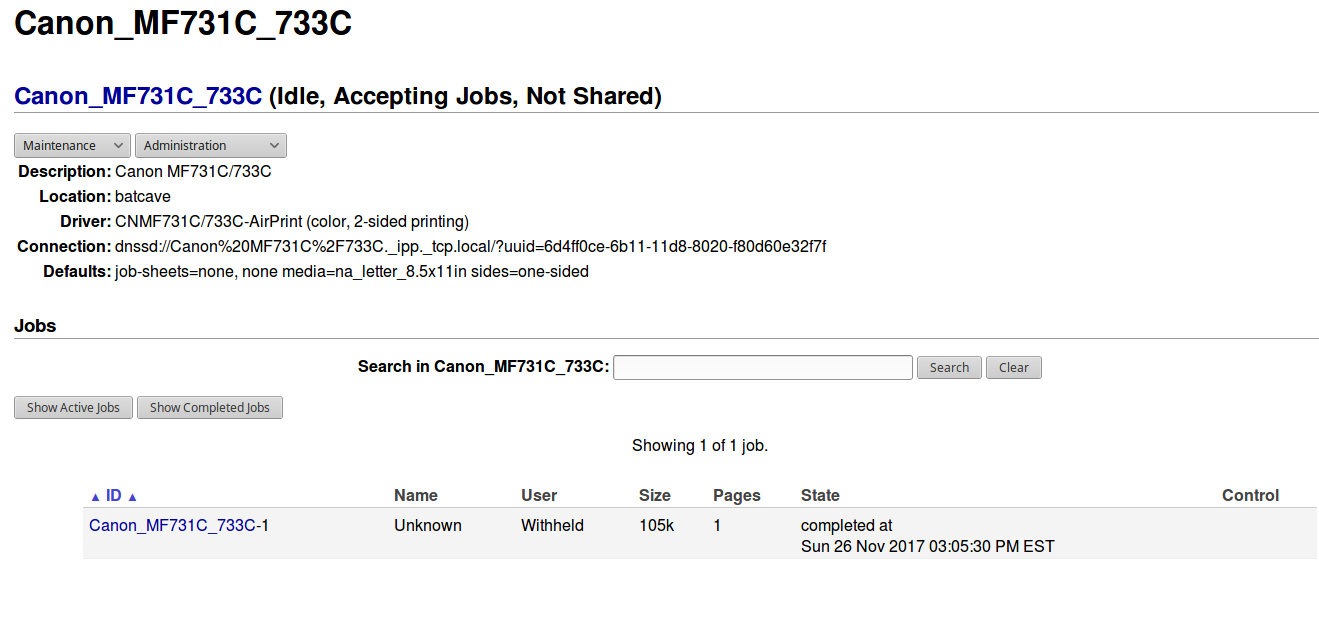Show Active Jobs
Viewport: 1319px width, 626px height.
73,408
